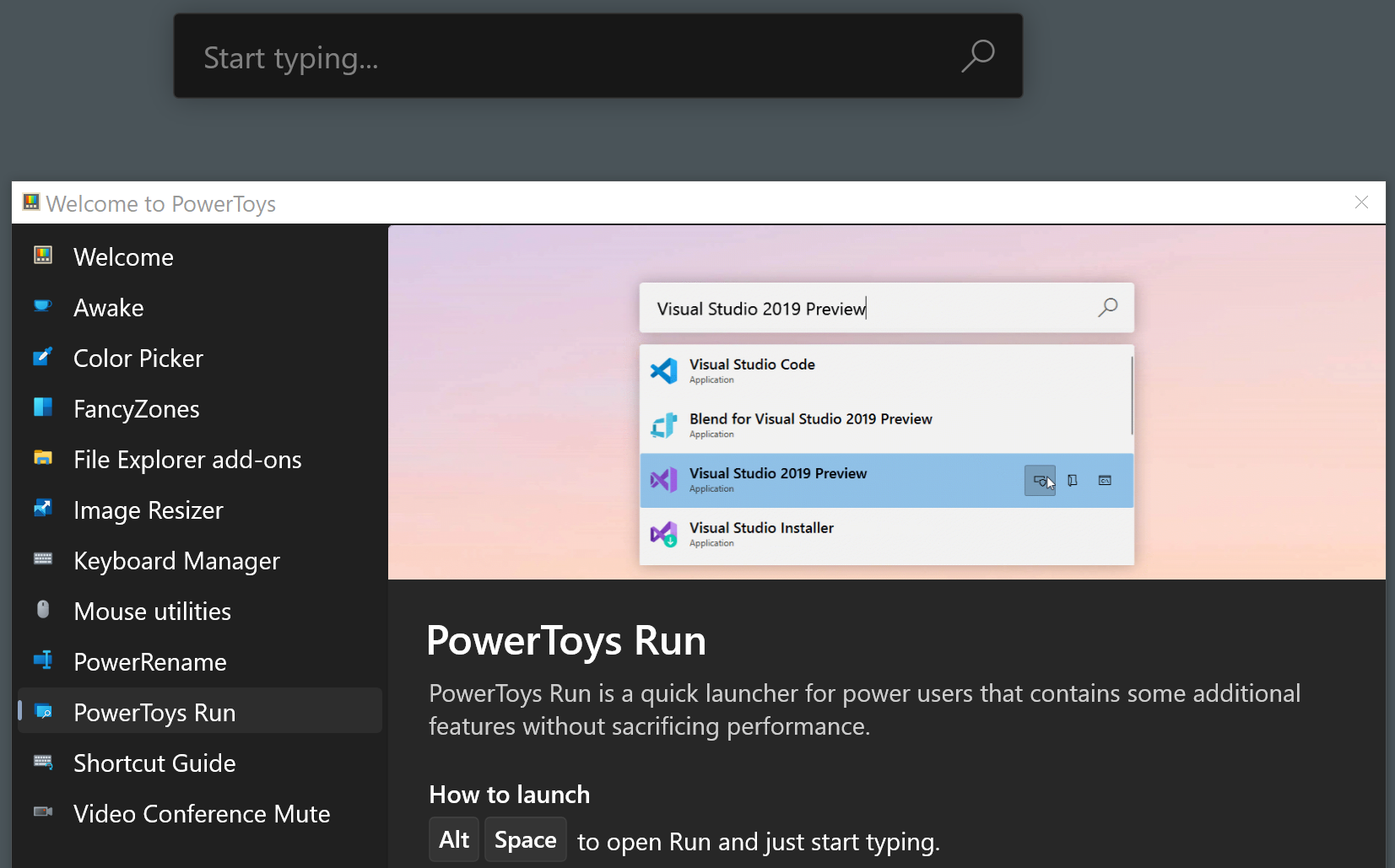Click the Shortcut Guide icon

pyautogui.click(x=43, y=762)
